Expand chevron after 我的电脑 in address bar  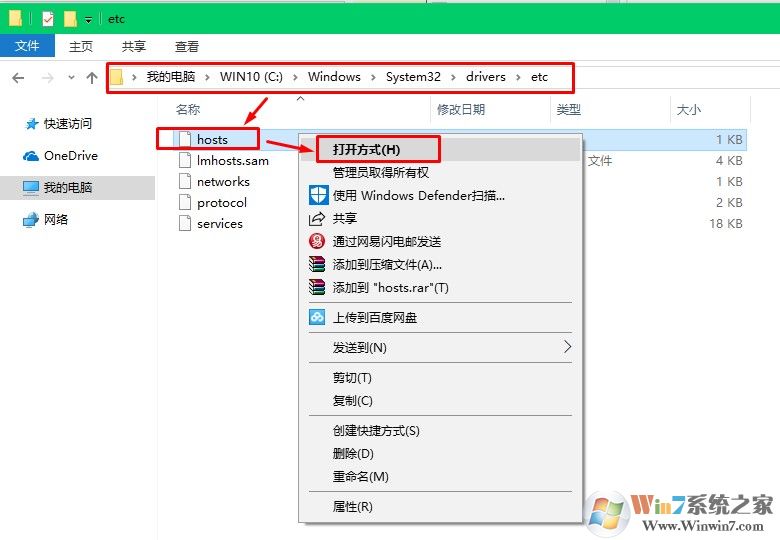click(207, 77)
